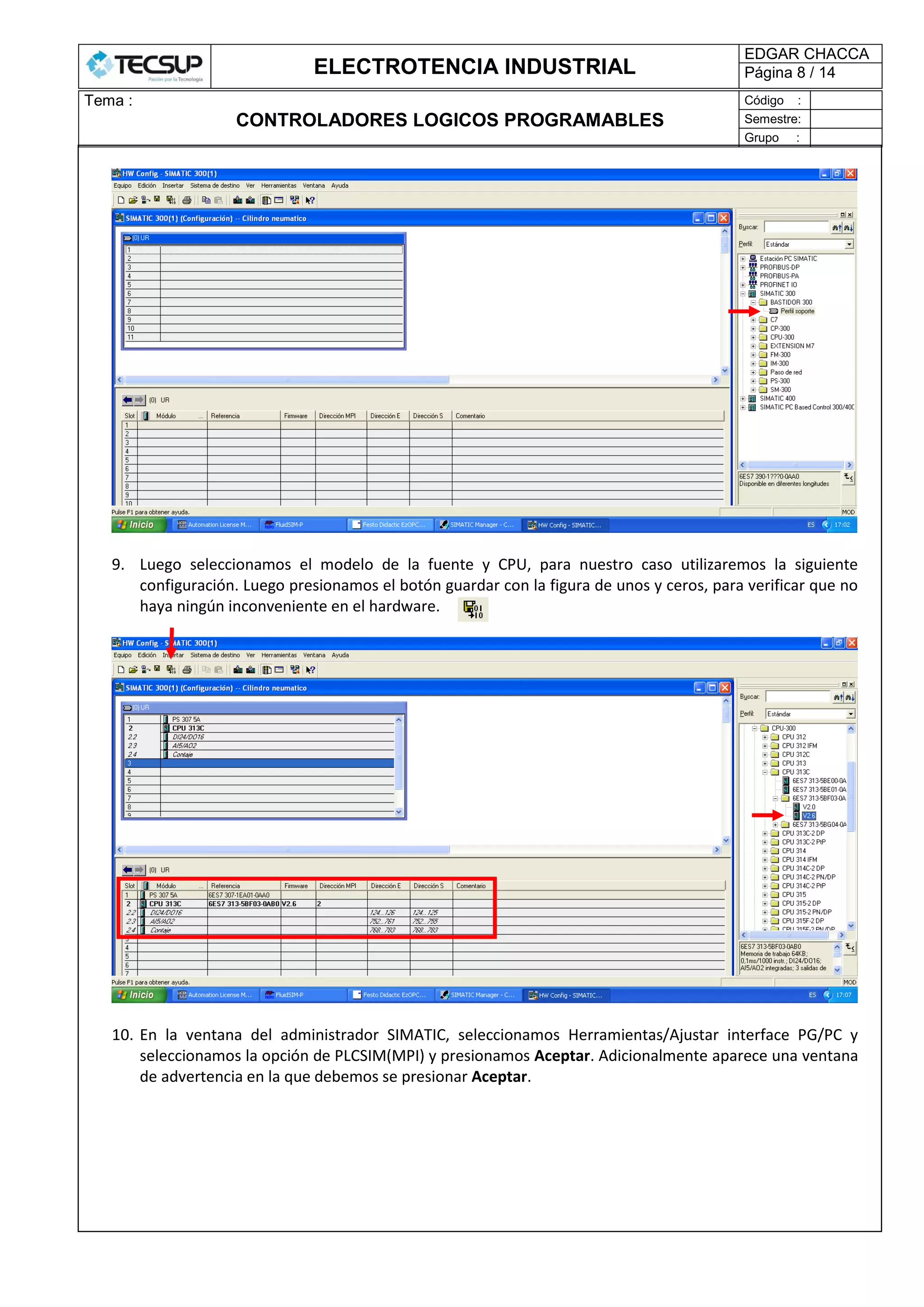The width and height of the screenshot is (924, 1307).
Task: Click Configure network icon in 17:07 toolbar
Action: click(295, 670)
